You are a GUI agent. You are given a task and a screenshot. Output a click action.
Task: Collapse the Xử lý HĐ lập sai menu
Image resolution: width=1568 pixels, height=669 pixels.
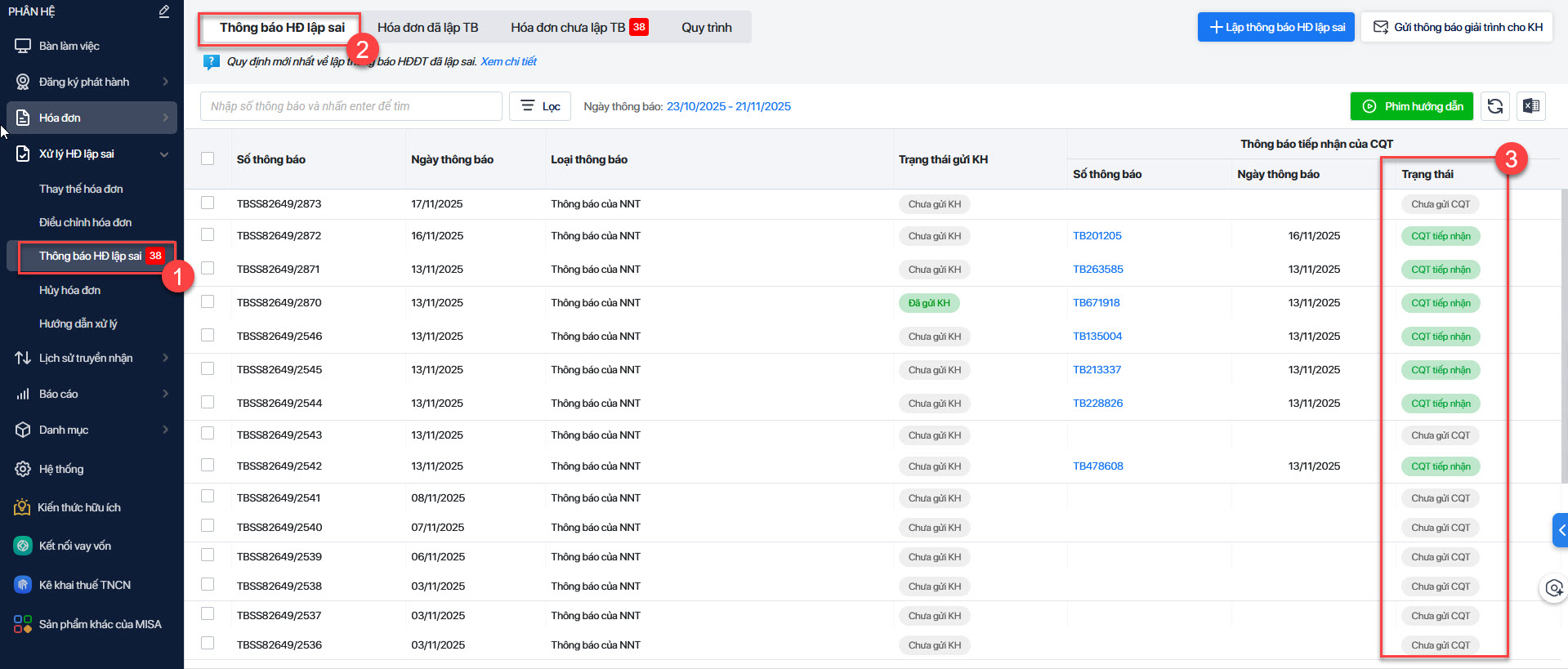coord(164,154)
